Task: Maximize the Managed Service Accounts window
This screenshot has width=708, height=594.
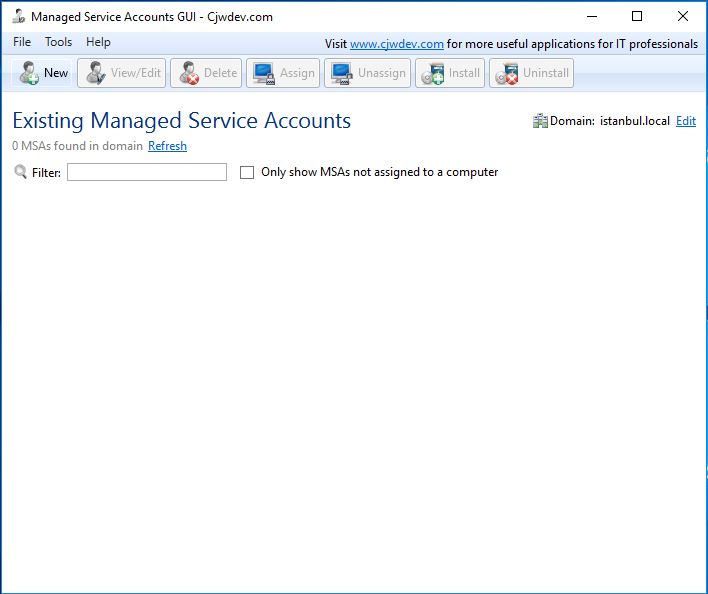Action: pos(637,16)
